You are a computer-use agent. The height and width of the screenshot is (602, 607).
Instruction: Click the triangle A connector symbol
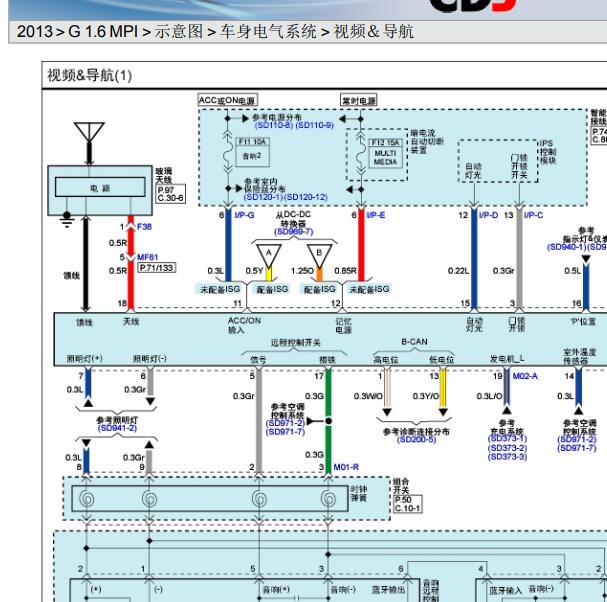(x=269, y=256)
